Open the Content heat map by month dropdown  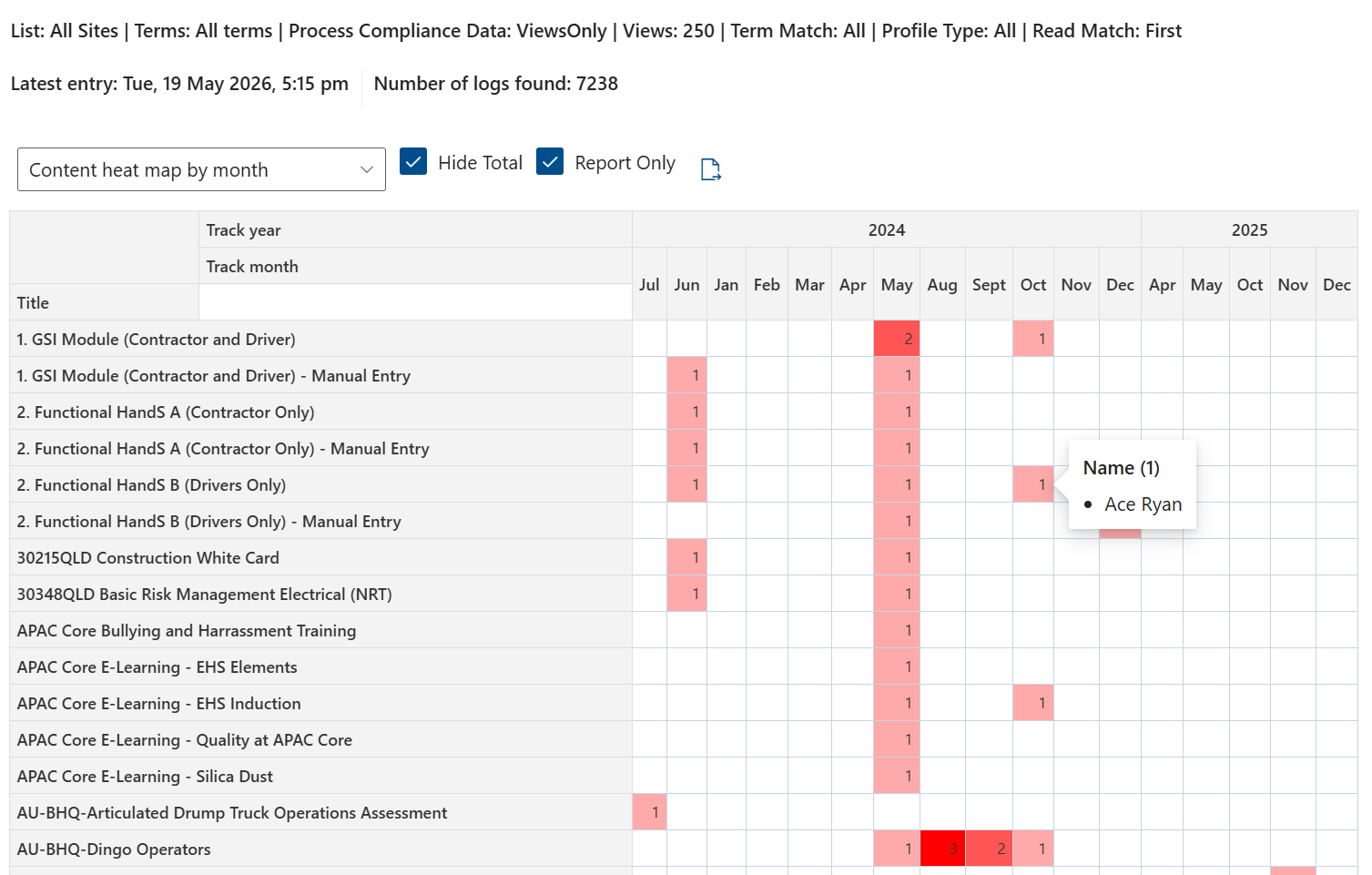[201, 169]
